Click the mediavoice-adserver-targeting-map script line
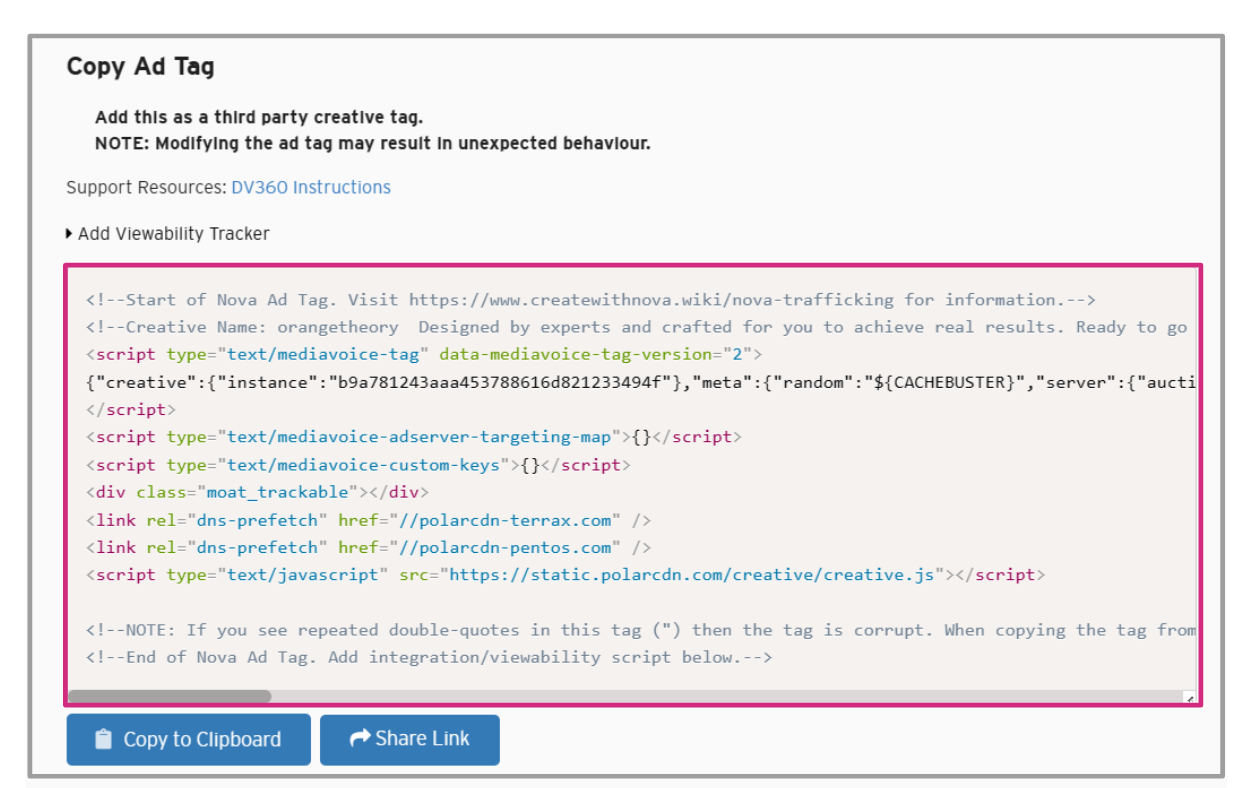 414,437
